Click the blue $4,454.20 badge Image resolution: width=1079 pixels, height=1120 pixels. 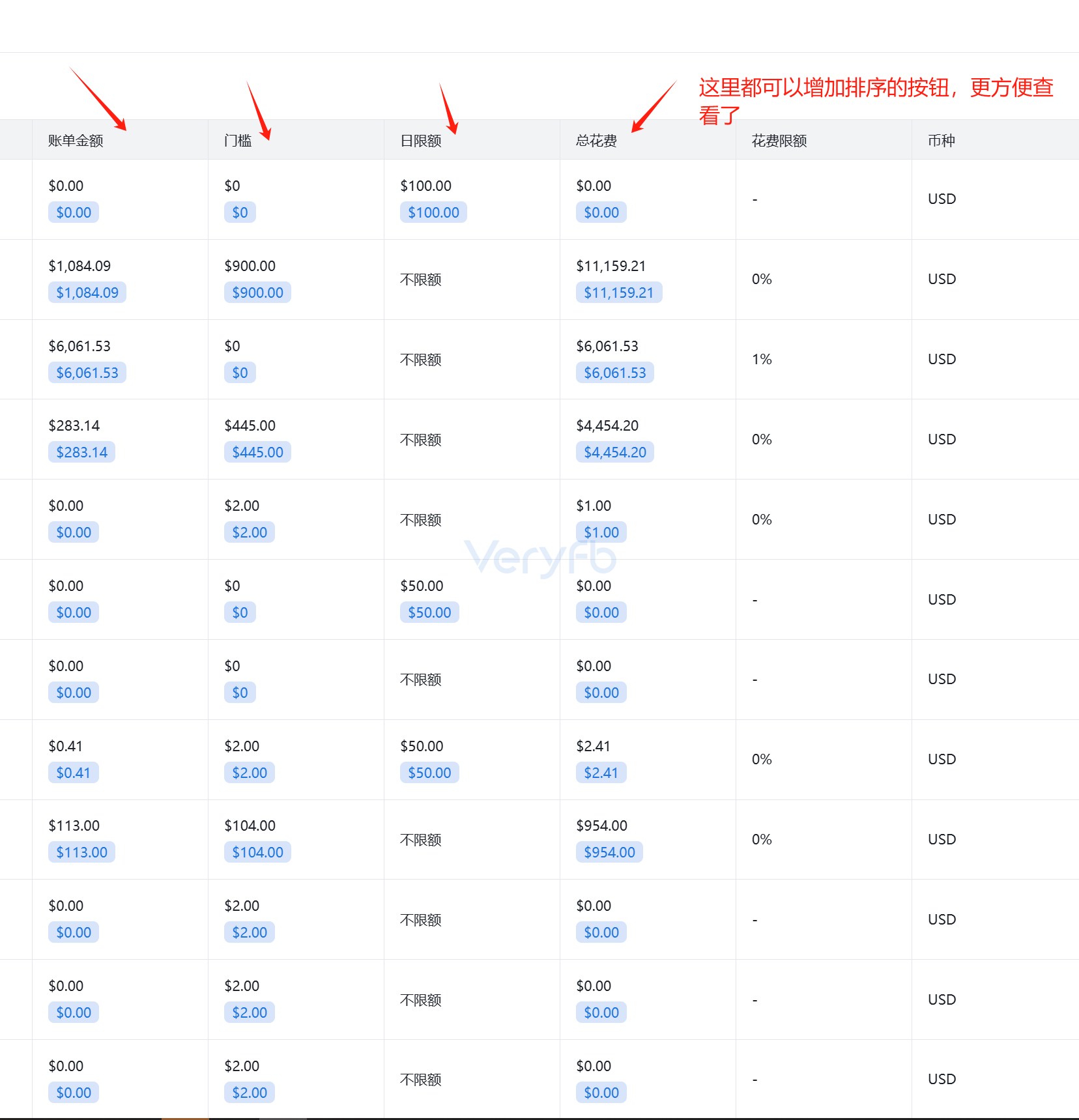click(615, 452)
